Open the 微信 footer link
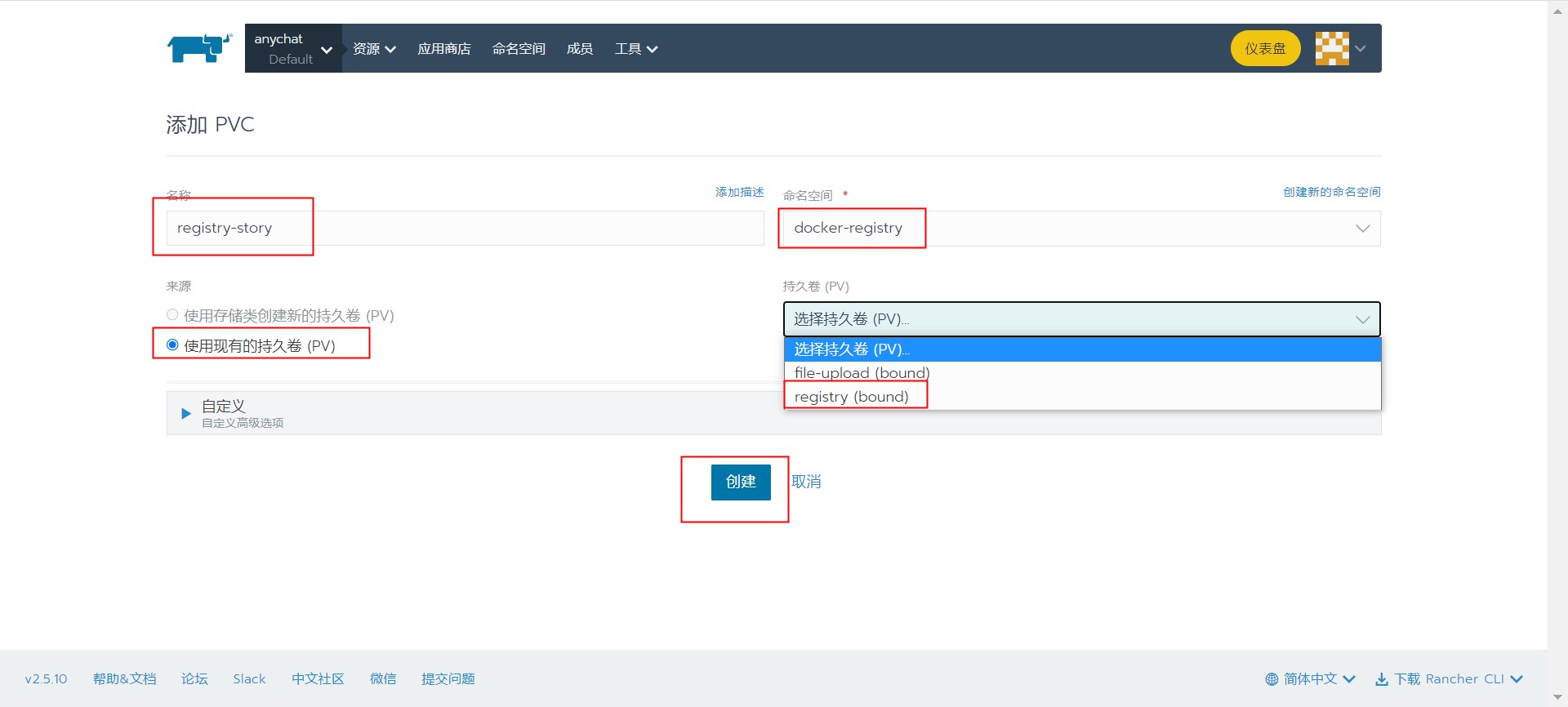The height and width of the screenshot is (707, 1568). [x=383, y=679]
